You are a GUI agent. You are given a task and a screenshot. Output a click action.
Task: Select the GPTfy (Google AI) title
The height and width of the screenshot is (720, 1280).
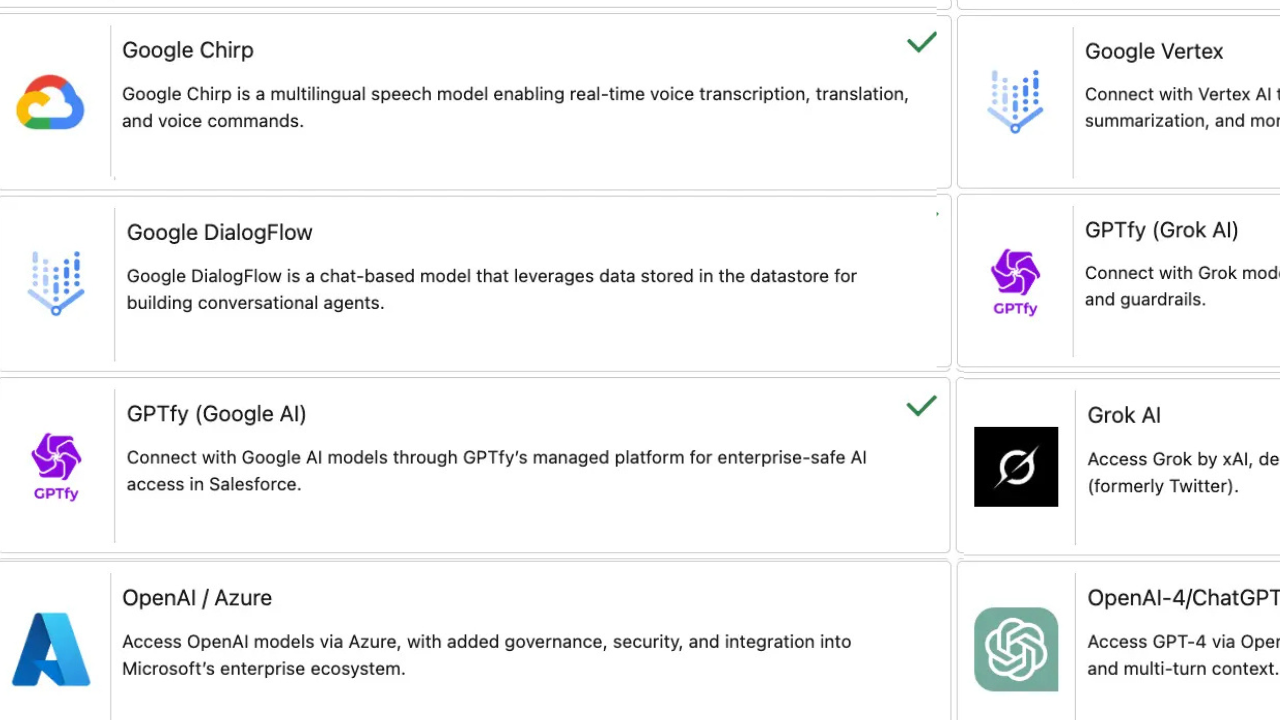tap(217, 414)
